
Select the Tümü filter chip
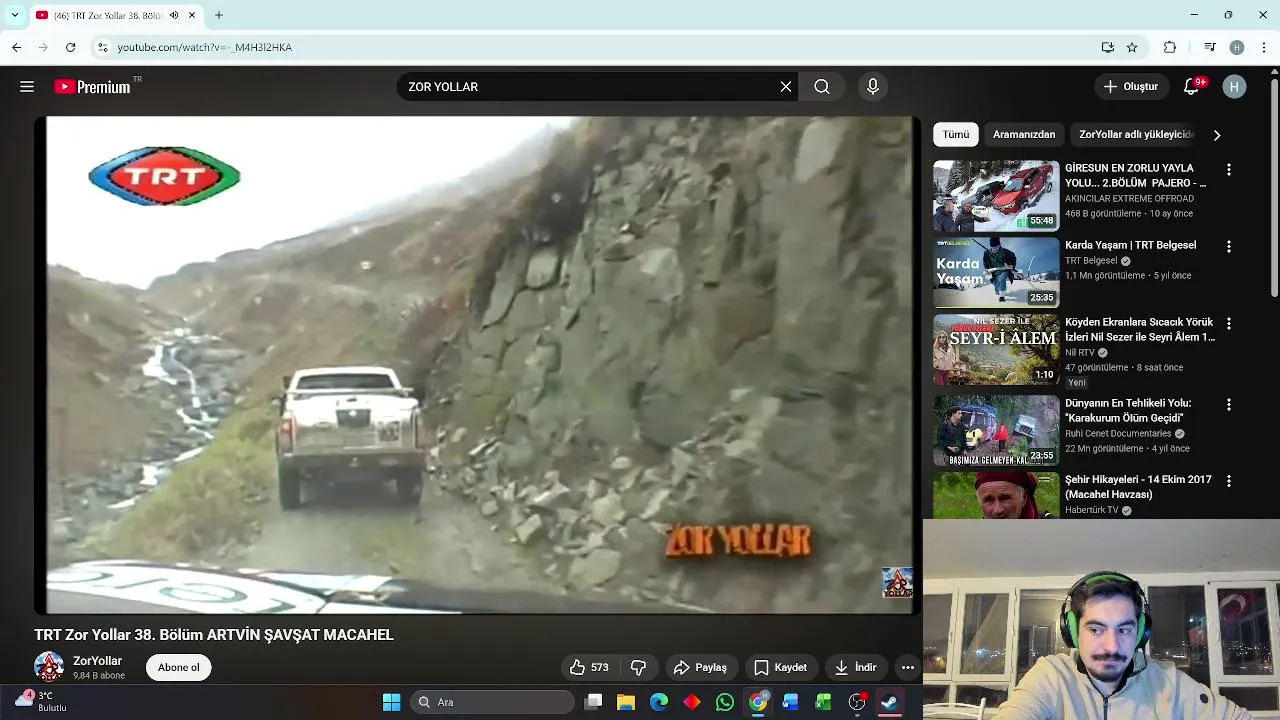click(956, 134)
